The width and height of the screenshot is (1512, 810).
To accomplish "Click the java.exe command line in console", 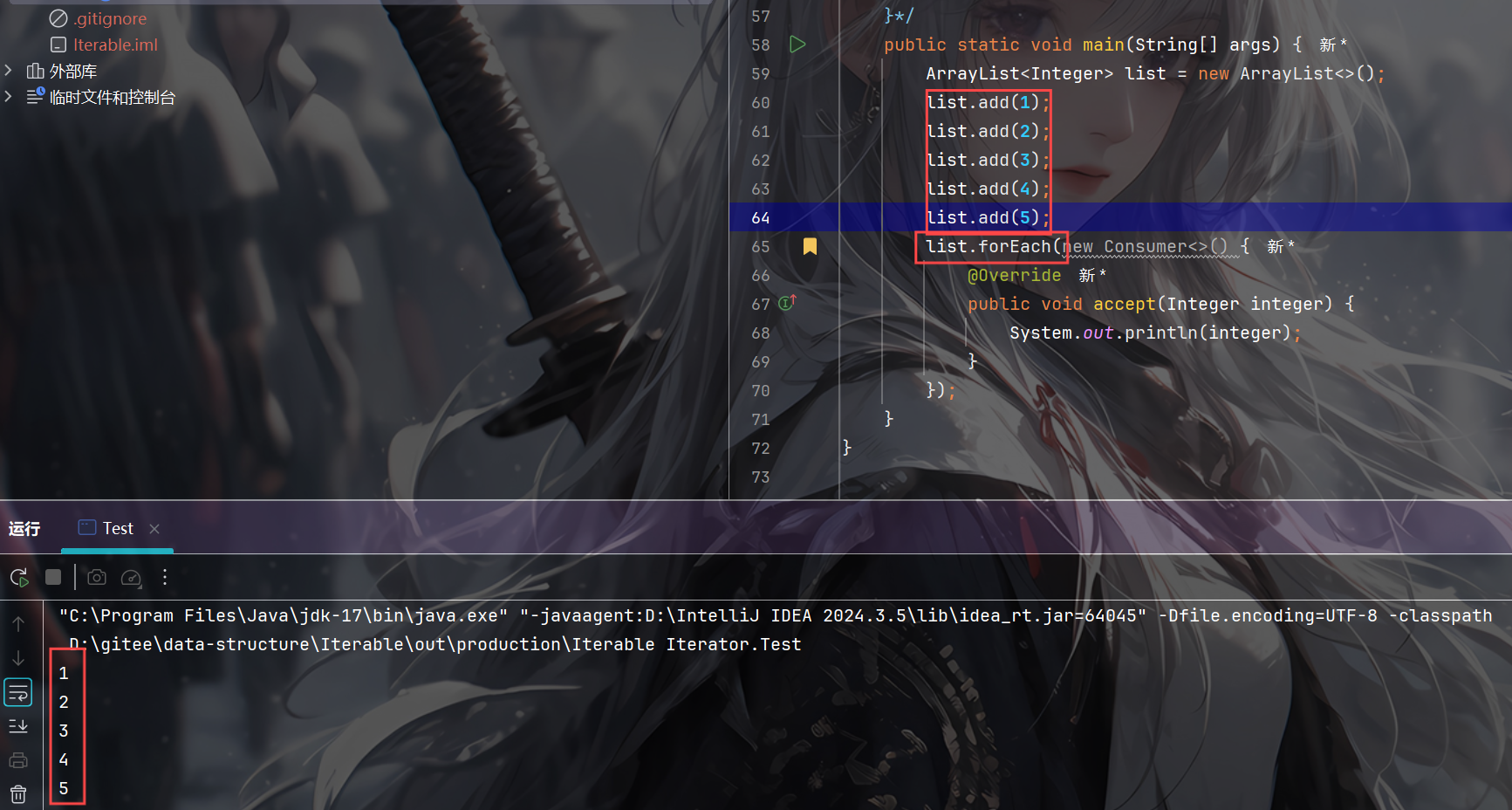I will point(776,615).
